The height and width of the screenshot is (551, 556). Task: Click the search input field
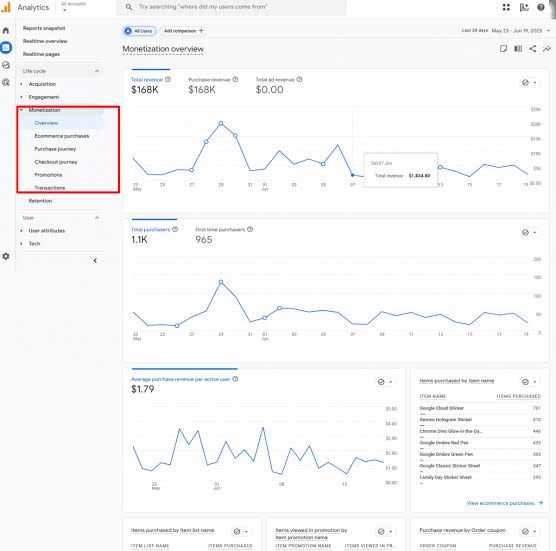[x=232, y=7]
